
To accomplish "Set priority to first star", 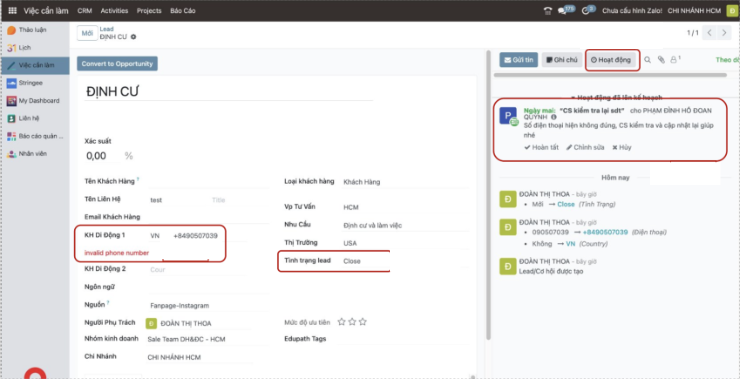I will click(x=342, y=322).
